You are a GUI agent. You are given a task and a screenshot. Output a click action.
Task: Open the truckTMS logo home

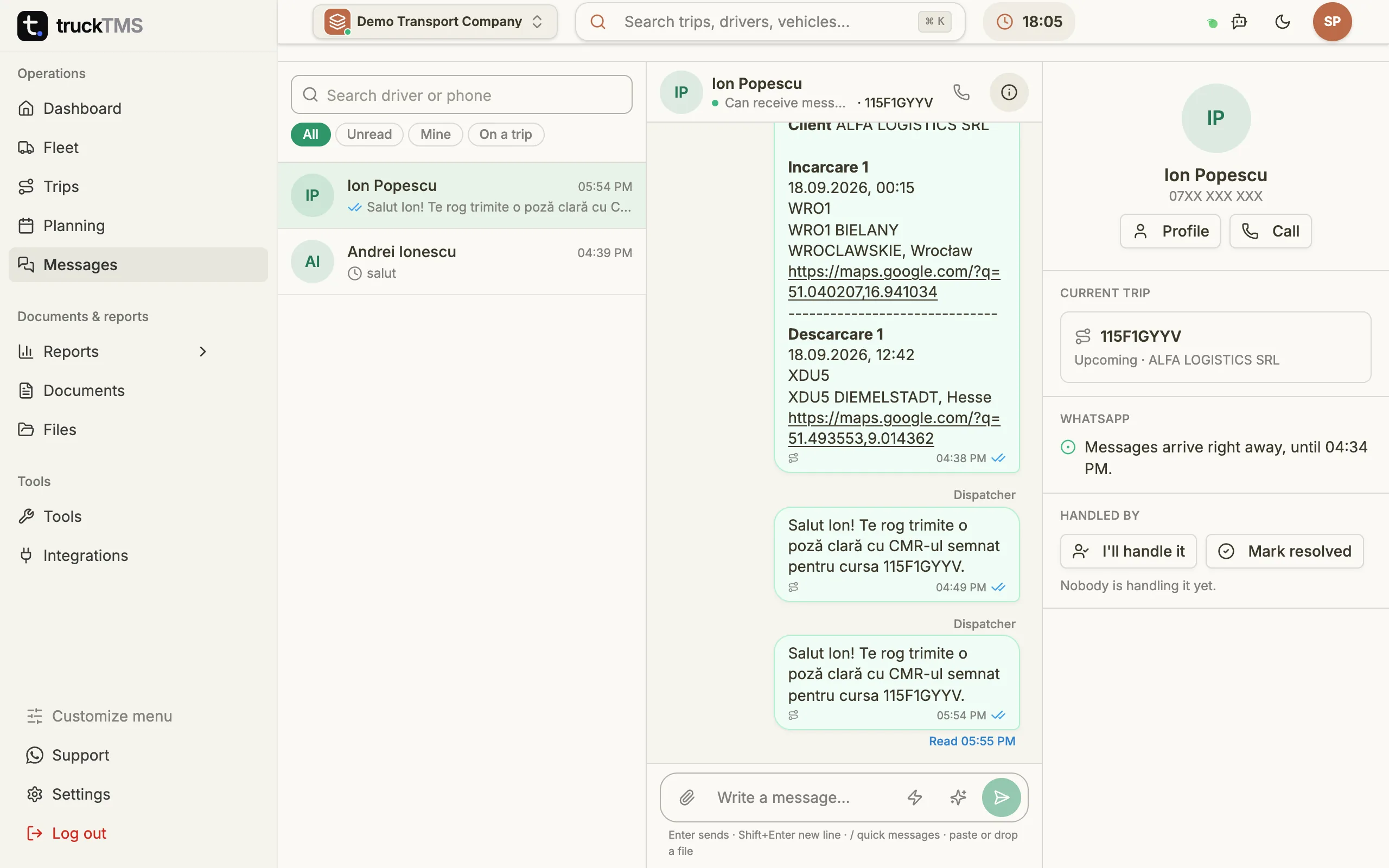click(80, 25)
